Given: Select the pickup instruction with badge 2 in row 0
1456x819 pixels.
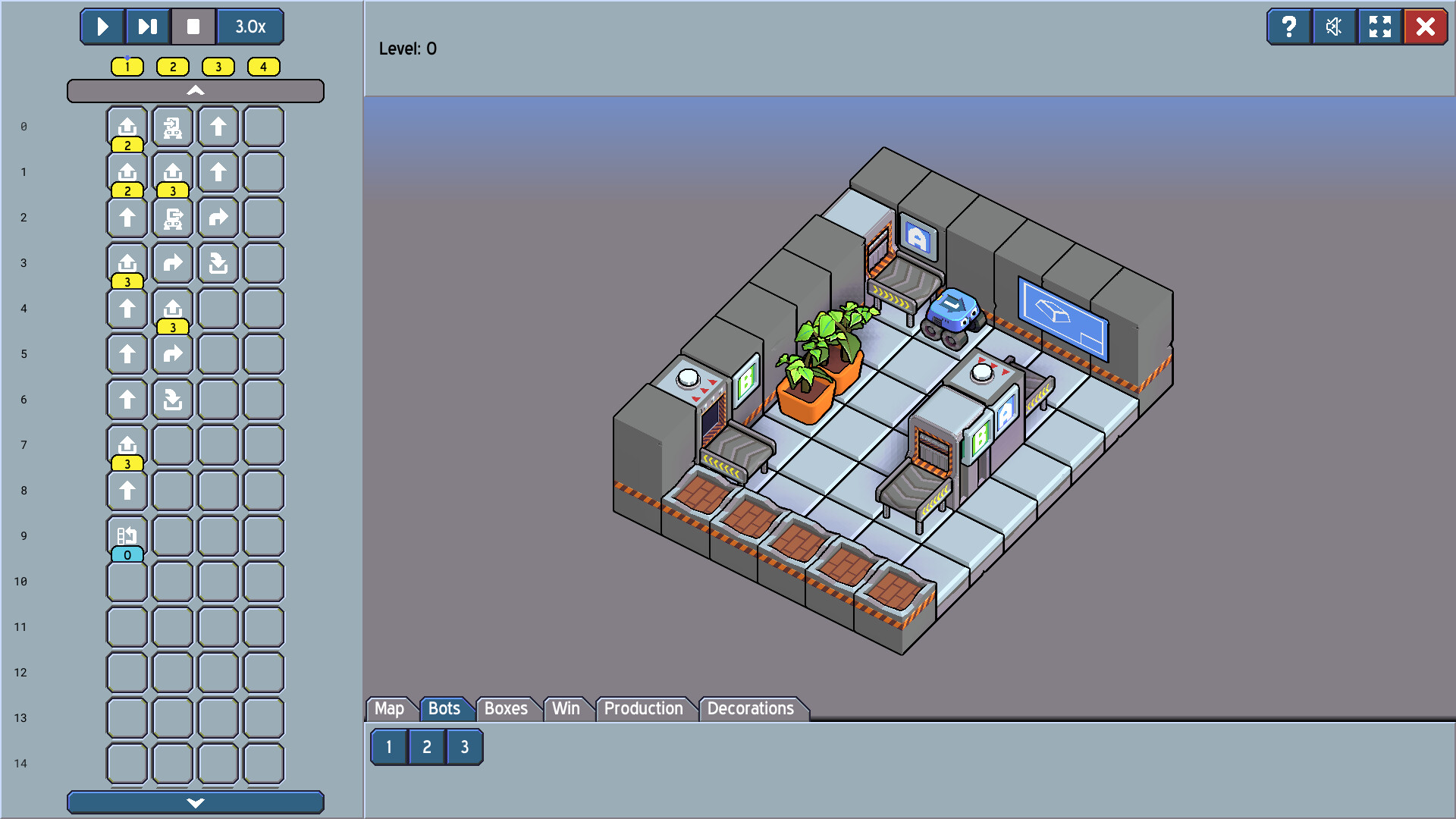Looking at the screenshot, I should [x=127, y=127].
